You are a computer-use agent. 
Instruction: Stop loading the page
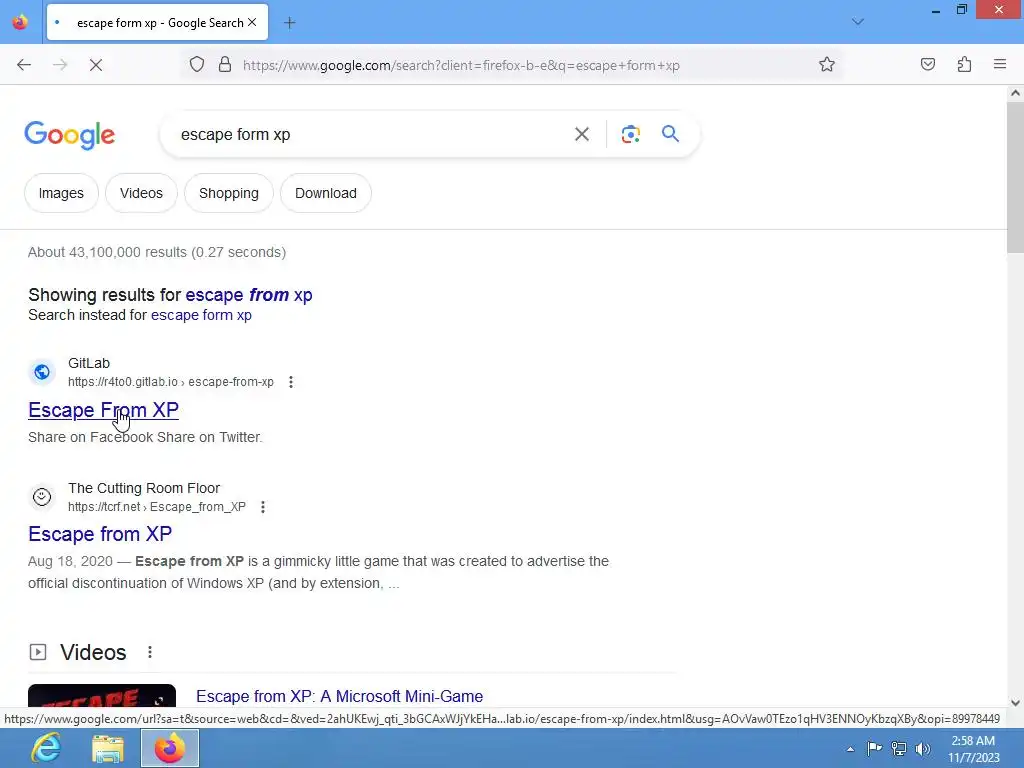pyautogui.click(x=96, y=65)
